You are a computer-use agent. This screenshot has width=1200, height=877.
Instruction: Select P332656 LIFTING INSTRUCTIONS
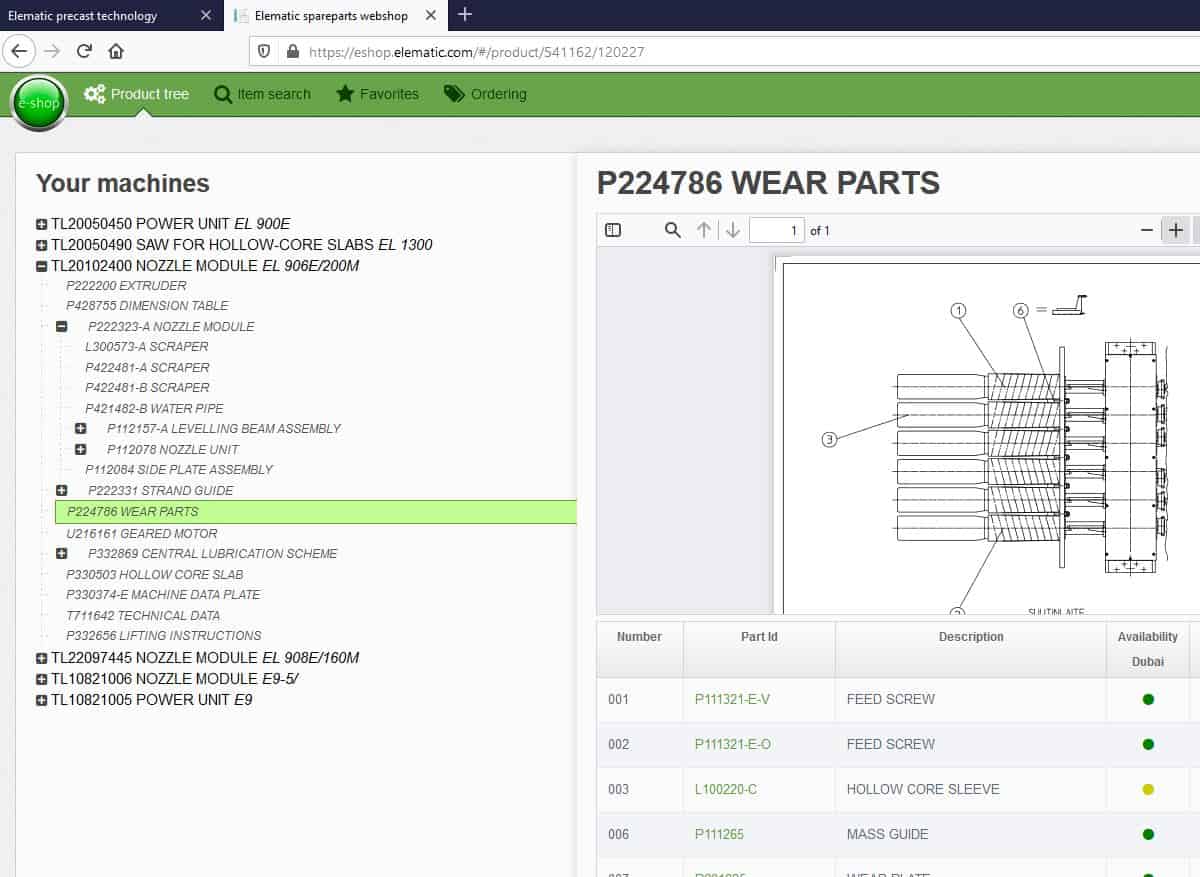[164, 635]
